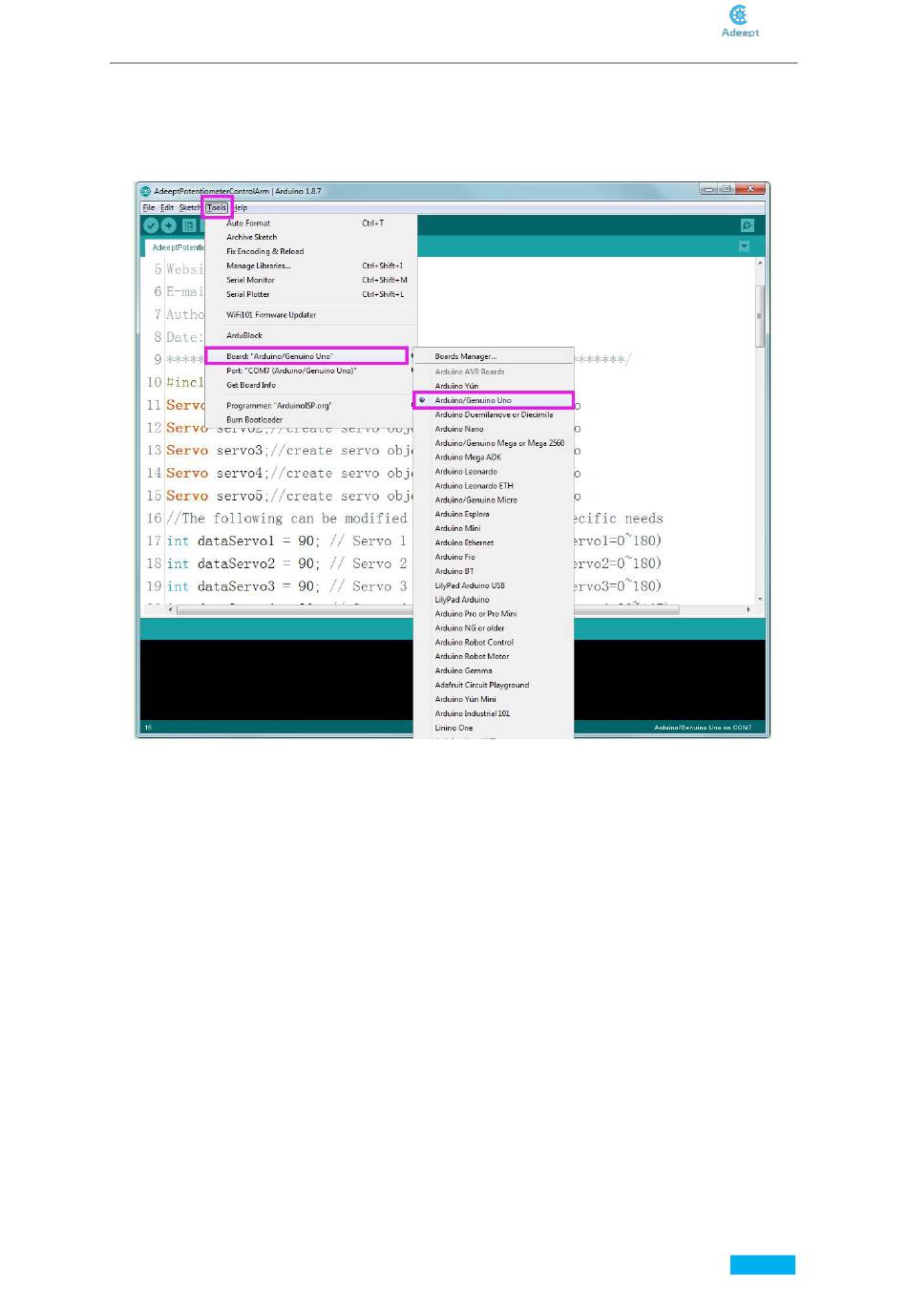Open the sketch tab dropdown arrow
Image resolution: width=907 pixels, height=1316 pixels.
(744, 246)
